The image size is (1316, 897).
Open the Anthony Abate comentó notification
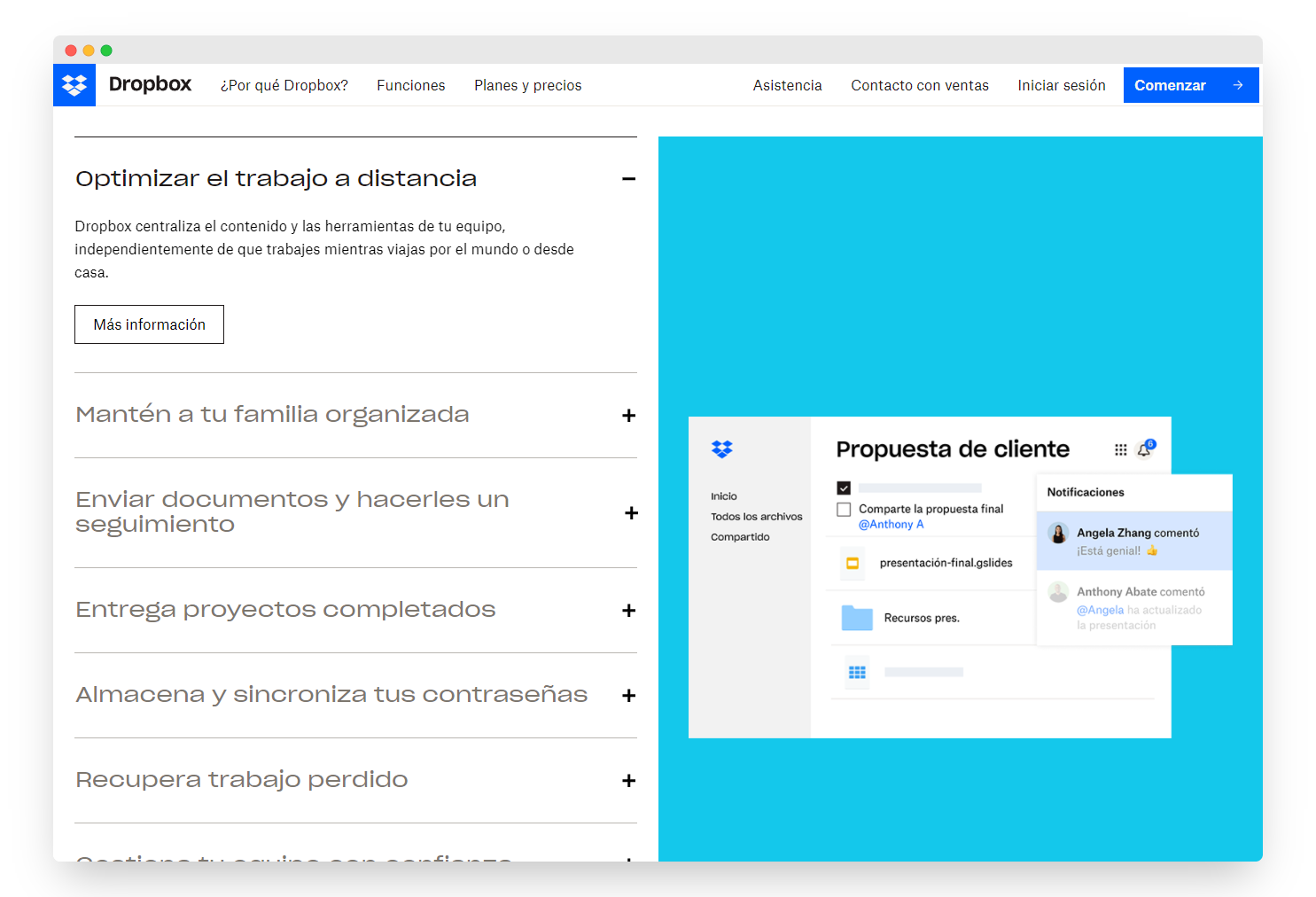pos(1134,608)
